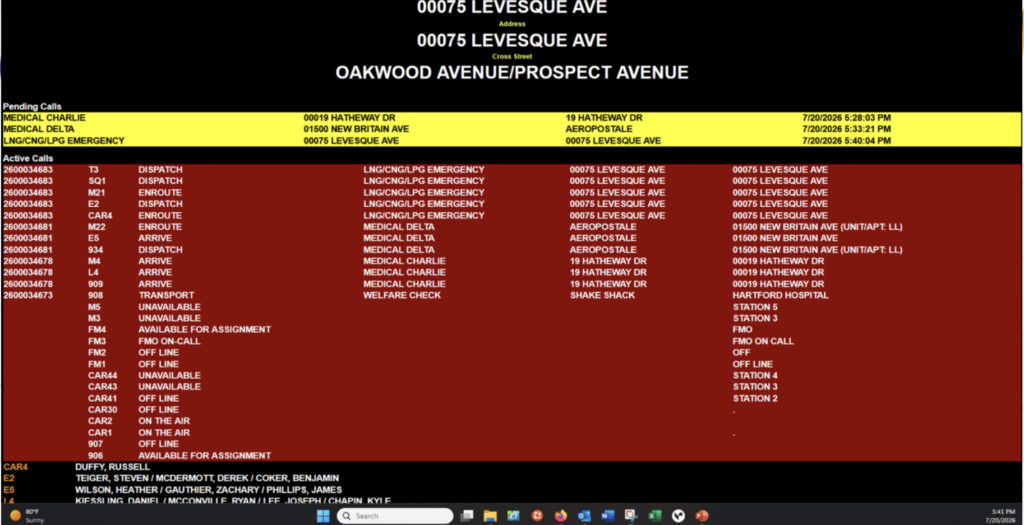This screenshot has width=1024, height=525.
Task: Click unit 934 in Active Calls
Action: [95, 249]
